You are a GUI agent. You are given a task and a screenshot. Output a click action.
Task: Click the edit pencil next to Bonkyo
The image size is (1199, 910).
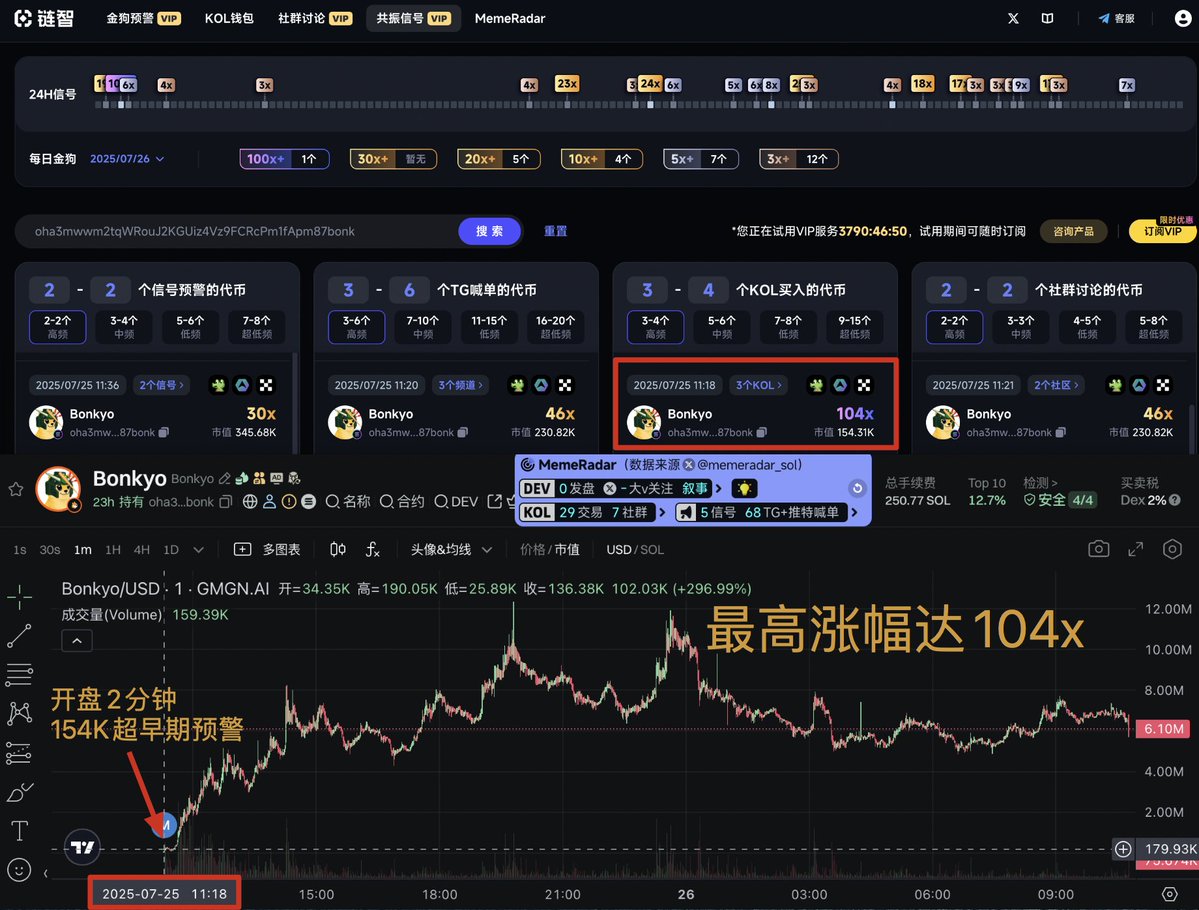tap(224, 479)
